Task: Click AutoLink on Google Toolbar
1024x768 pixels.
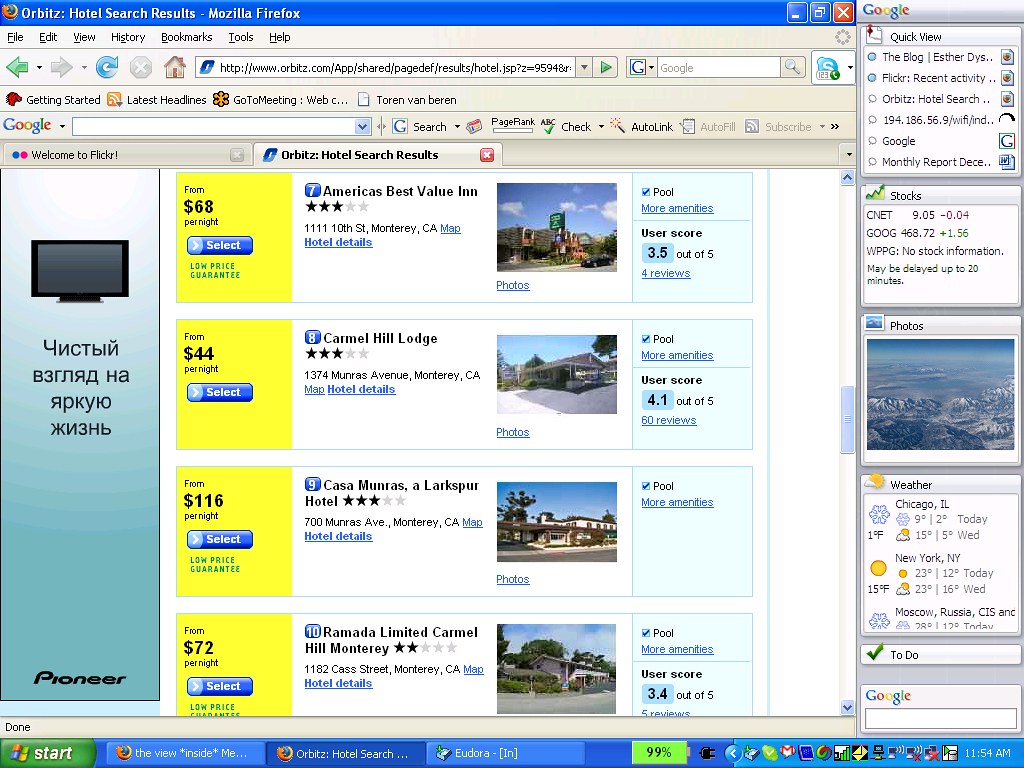Action: (641, 127)
